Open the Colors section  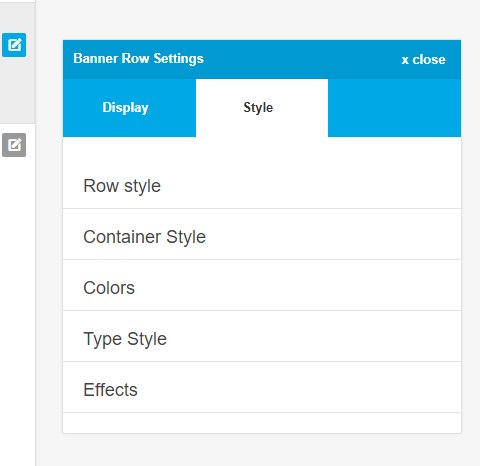tap(262, 287)
